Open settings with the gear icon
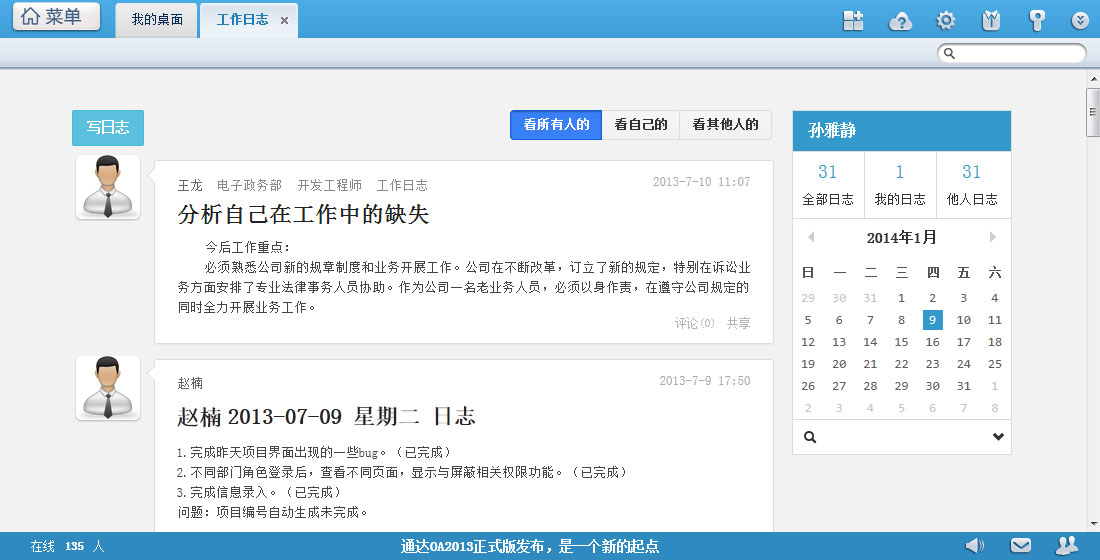1100x560 pixels. coord(945,20)
